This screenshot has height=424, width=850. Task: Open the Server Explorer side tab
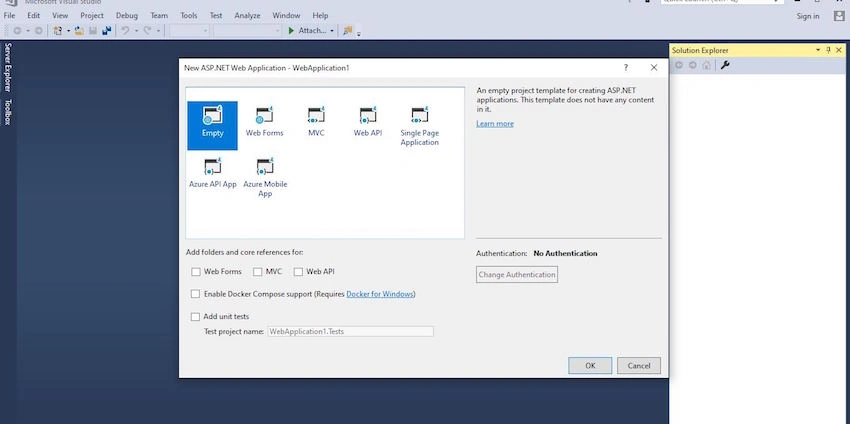[8, 67]
